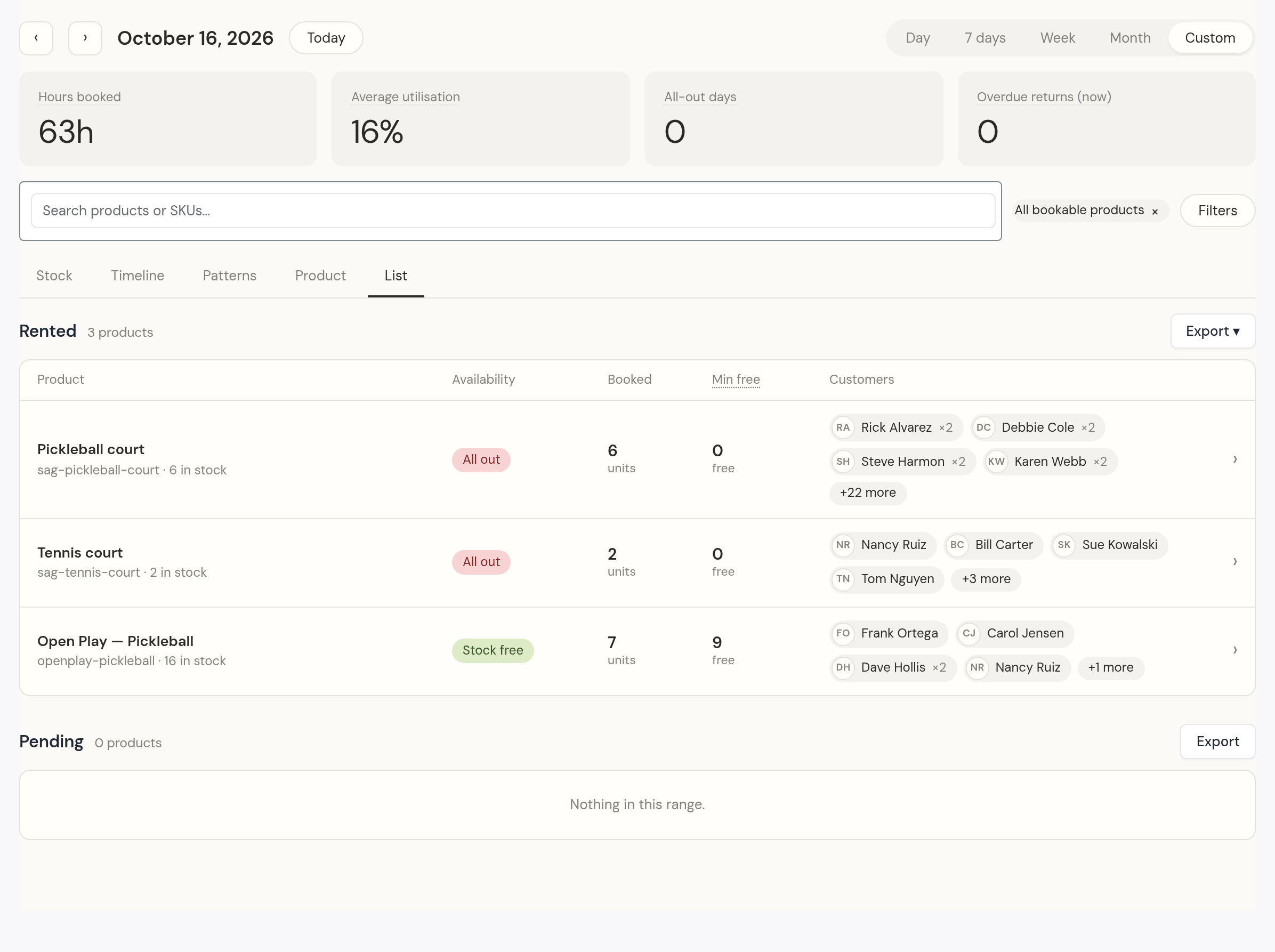
Task: Show +1 more Open Play customers
Action: point(1110,667)
